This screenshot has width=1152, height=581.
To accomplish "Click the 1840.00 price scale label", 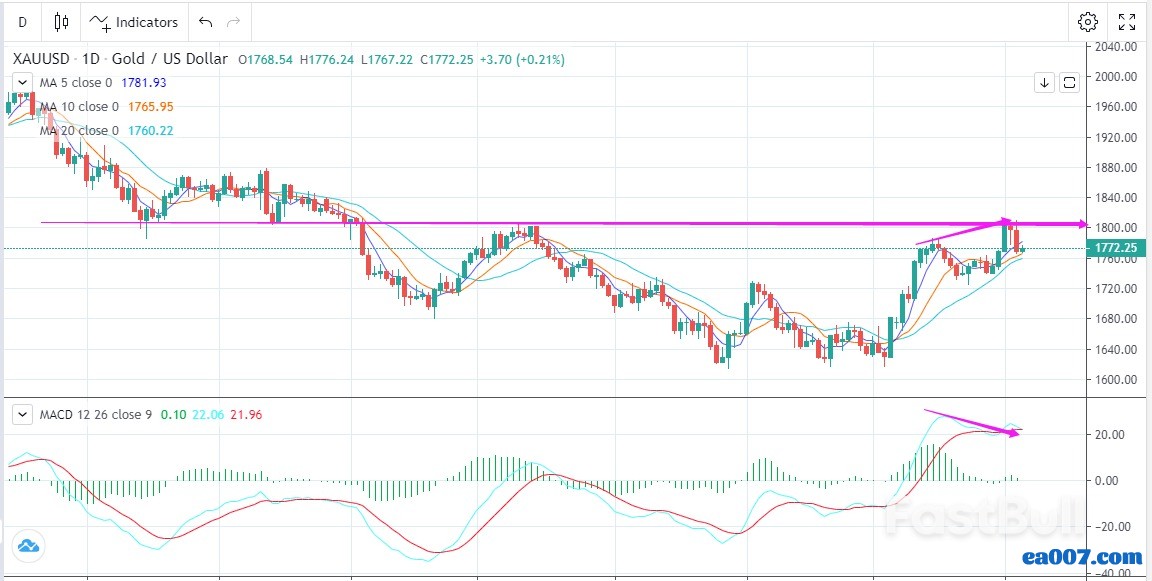I will (x=1116, y=198).
